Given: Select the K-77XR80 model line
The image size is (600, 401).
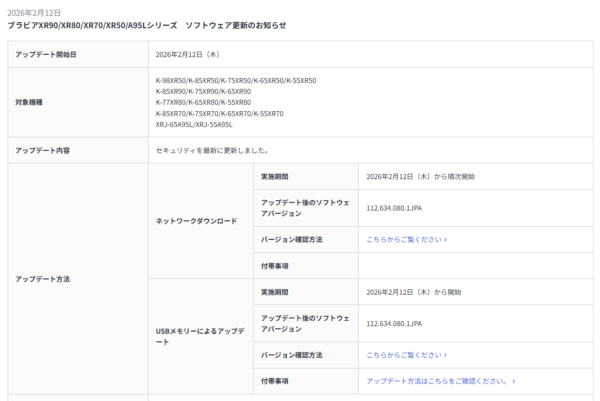Looking at the screenshot, I should [x=203, y=102].
